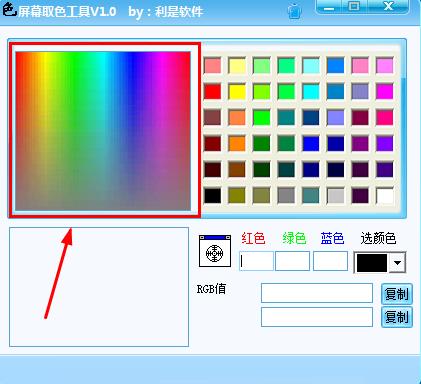
Task: Click the crosshair screen color picker icon
Action: pyautogui.click(x=215, y=251)
